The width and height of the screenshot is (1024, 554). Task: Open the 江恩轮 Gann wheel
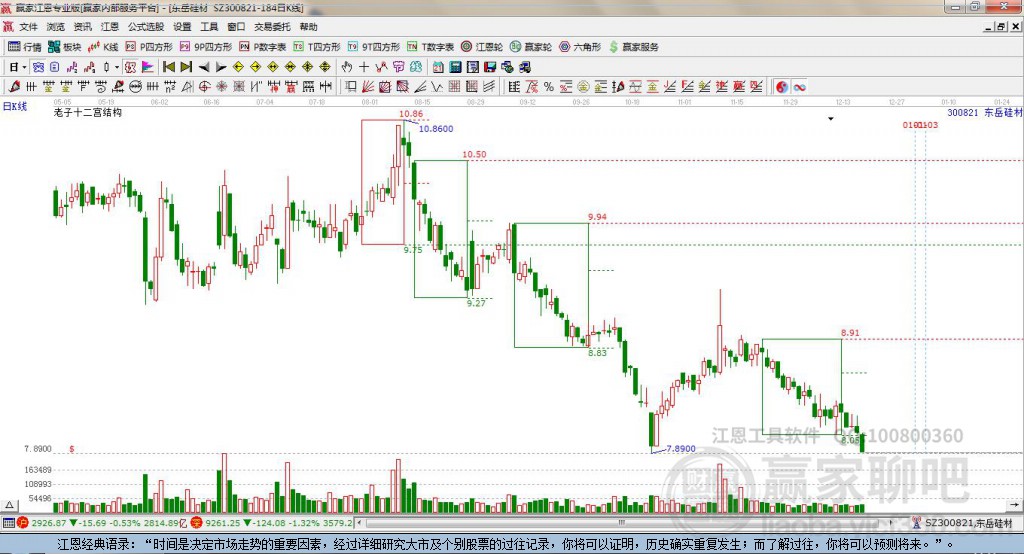point(482,47)
